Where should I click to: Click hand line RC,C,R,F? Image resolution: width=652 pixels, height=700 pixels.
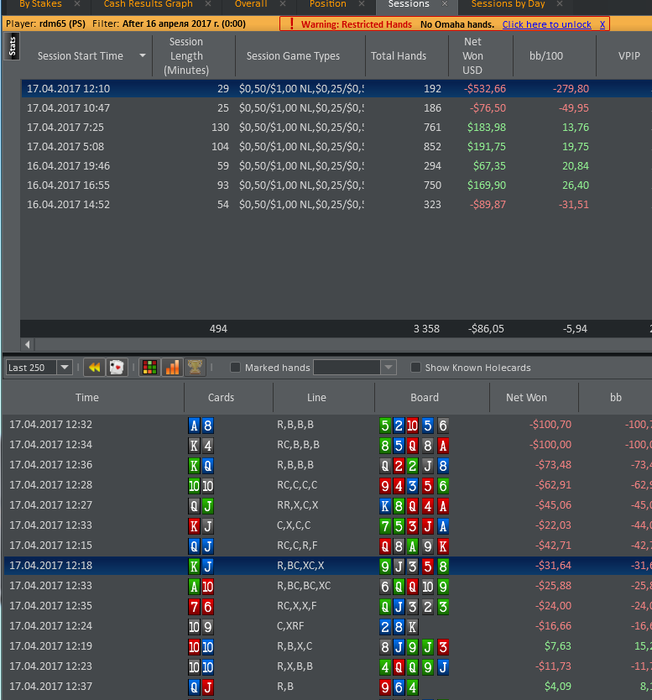click(298, 545)
